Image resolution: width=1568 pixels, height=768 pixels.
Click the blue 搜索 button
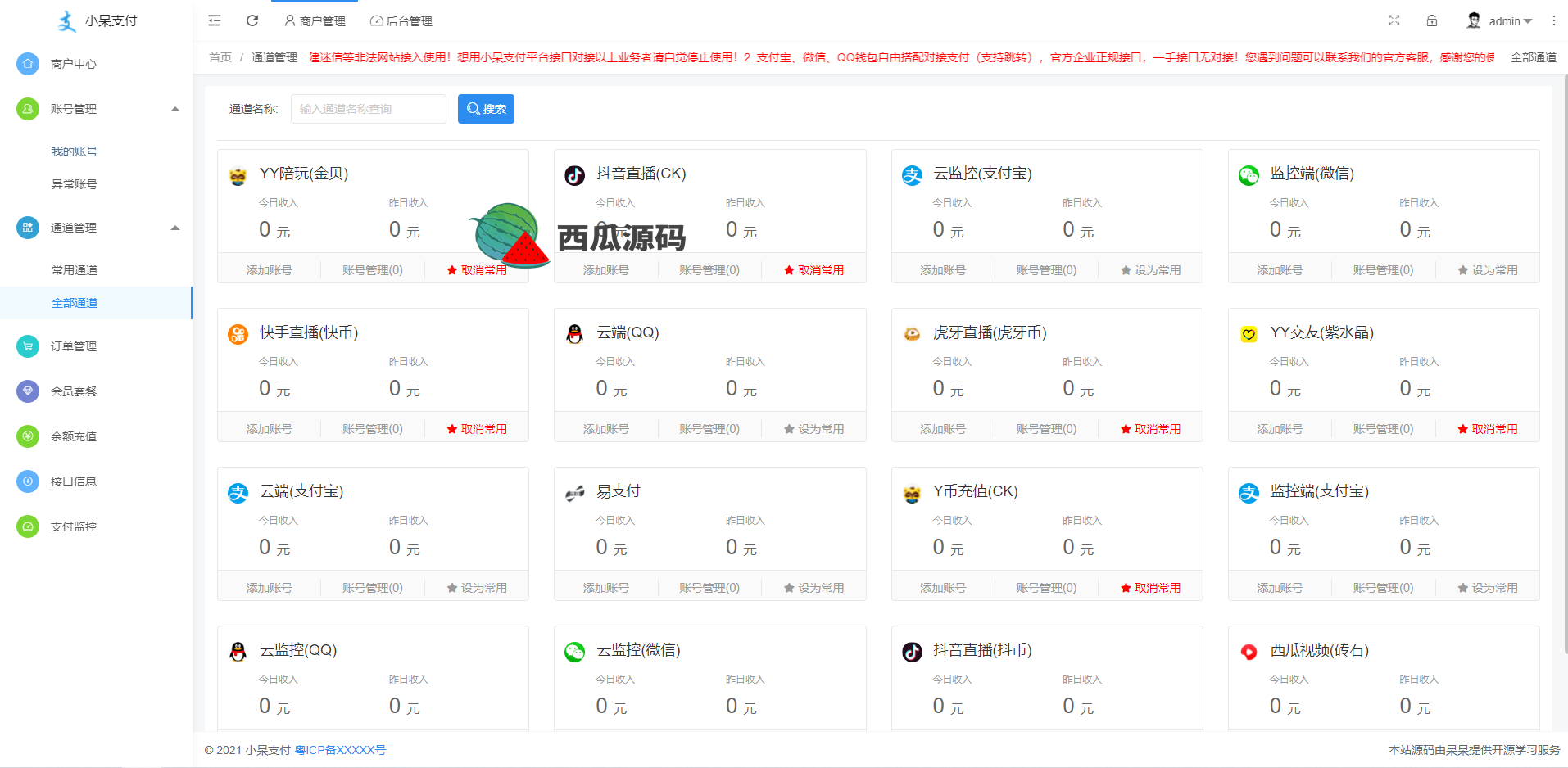pos(486,109)
